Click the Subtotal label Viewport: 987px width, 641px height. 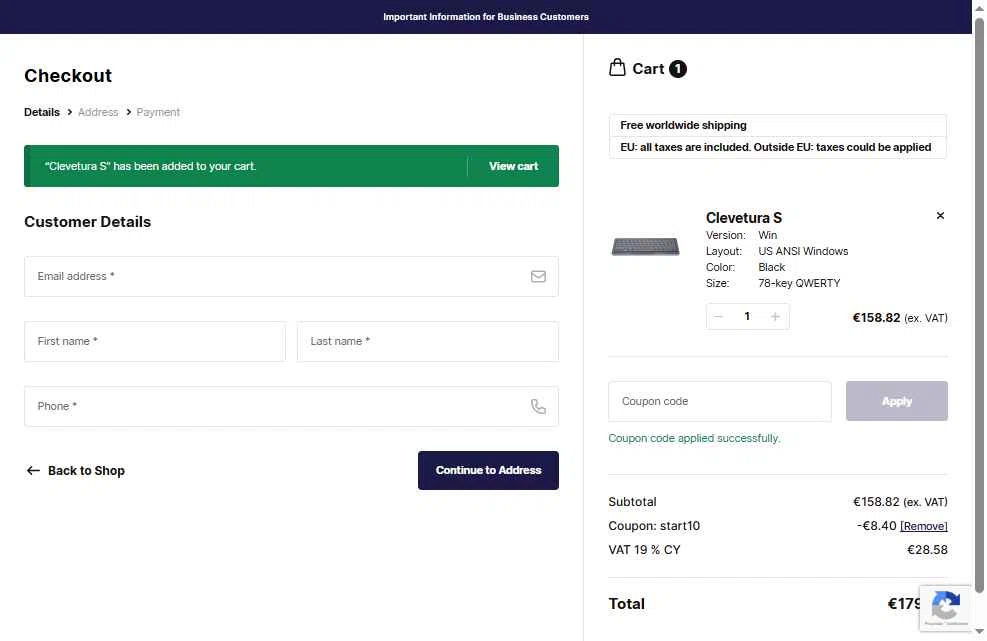pyautogui.click(x=632, y=502)
